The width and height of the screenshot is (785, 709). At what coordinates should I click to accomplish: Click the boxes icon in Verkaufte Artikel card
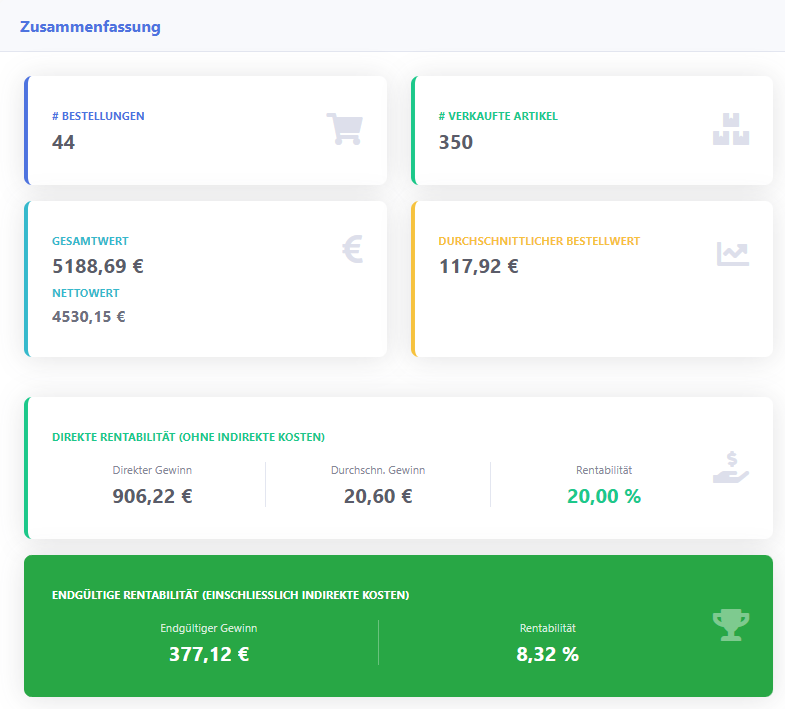(730, 129)
